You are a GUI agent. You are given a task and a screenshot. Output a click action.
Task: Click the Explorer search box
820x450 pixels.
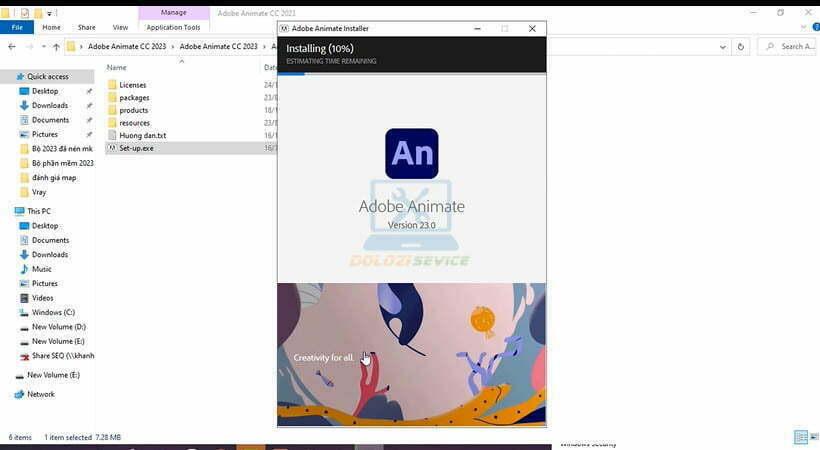pyautogui.click(x=788, y=47)
